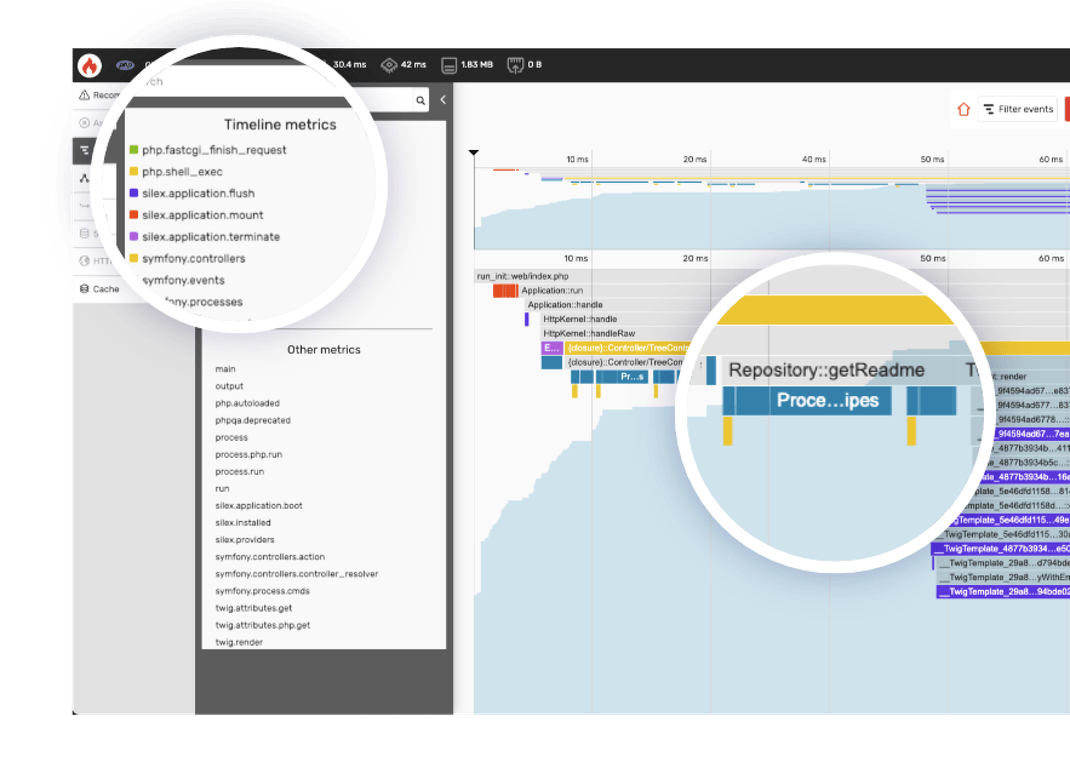Select the network usage icon
The width and height of the screenshot is (1070, 763).
[515, 65]
